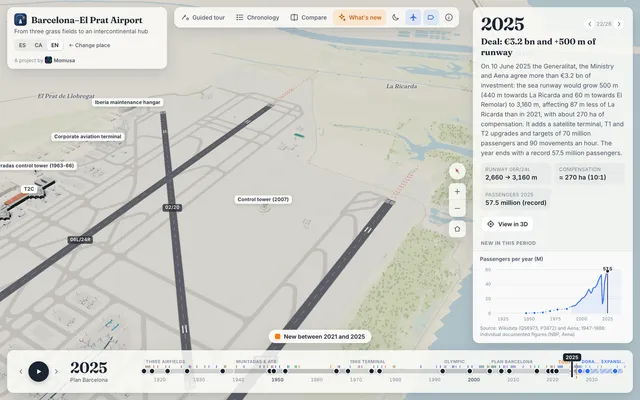Zoom in on the map
640x400 pixels.
pos(457,191)
